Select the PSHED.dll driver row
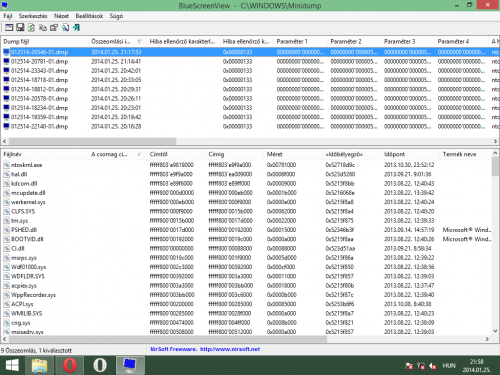Screen dimensions: 500x375 [x=246, y=230]
